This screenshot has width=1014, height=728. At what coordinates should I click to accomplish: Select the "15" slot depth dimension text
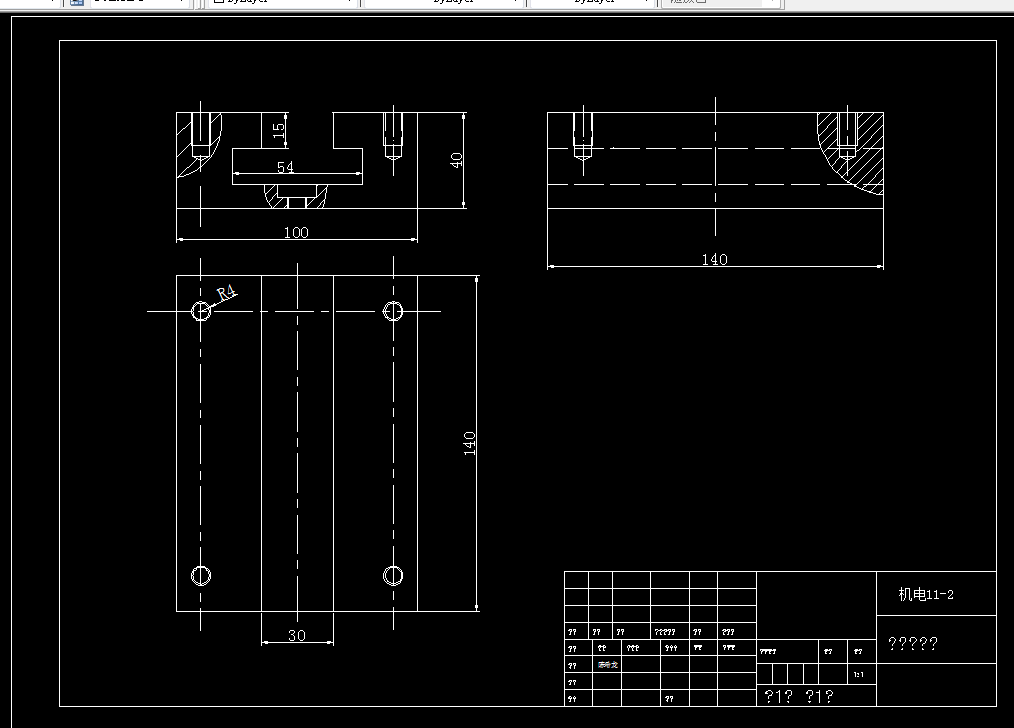[x=279, y=130]
